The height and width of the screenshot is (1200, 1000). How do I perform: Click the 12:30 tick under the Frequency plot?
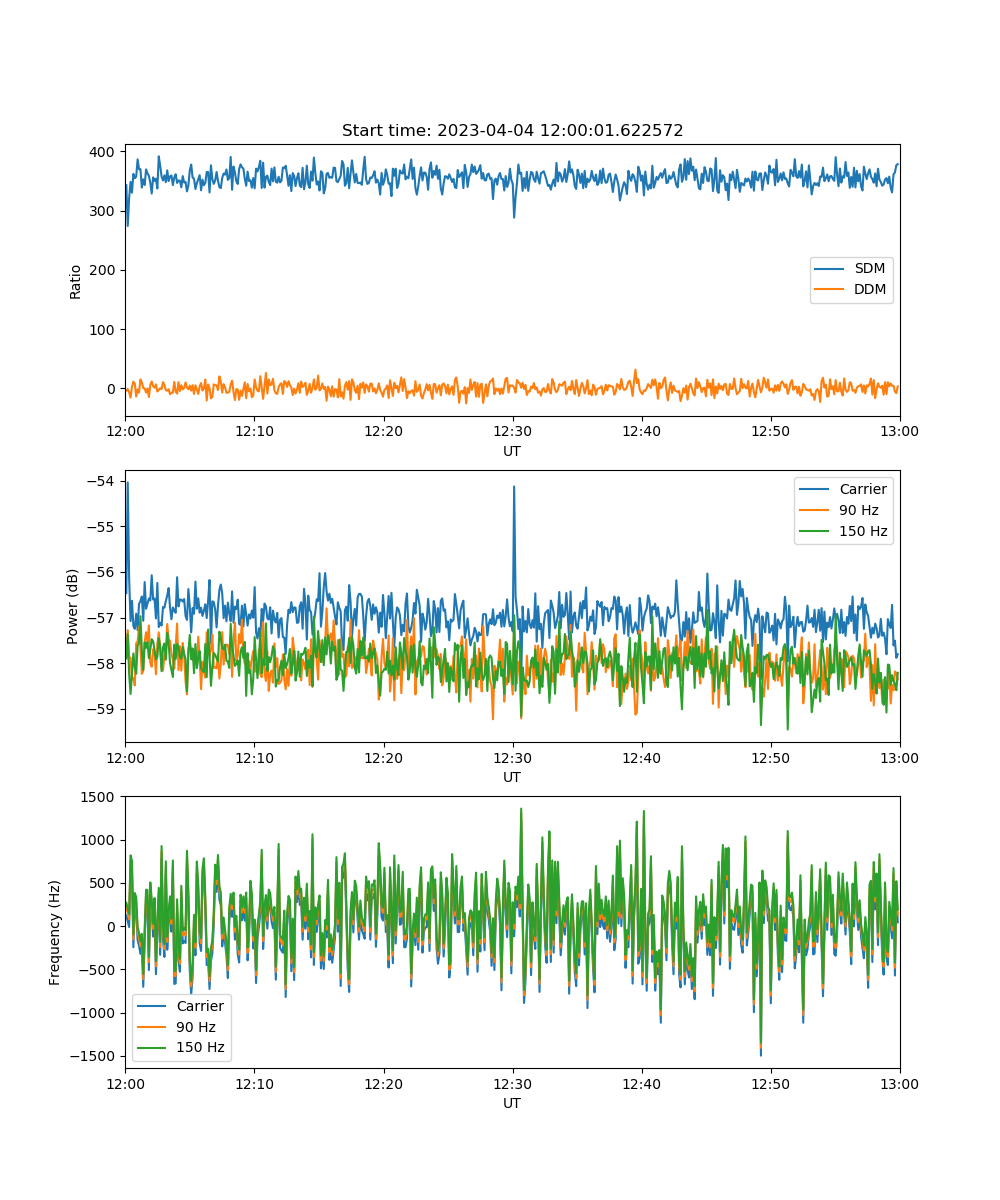coord(513,1083)
